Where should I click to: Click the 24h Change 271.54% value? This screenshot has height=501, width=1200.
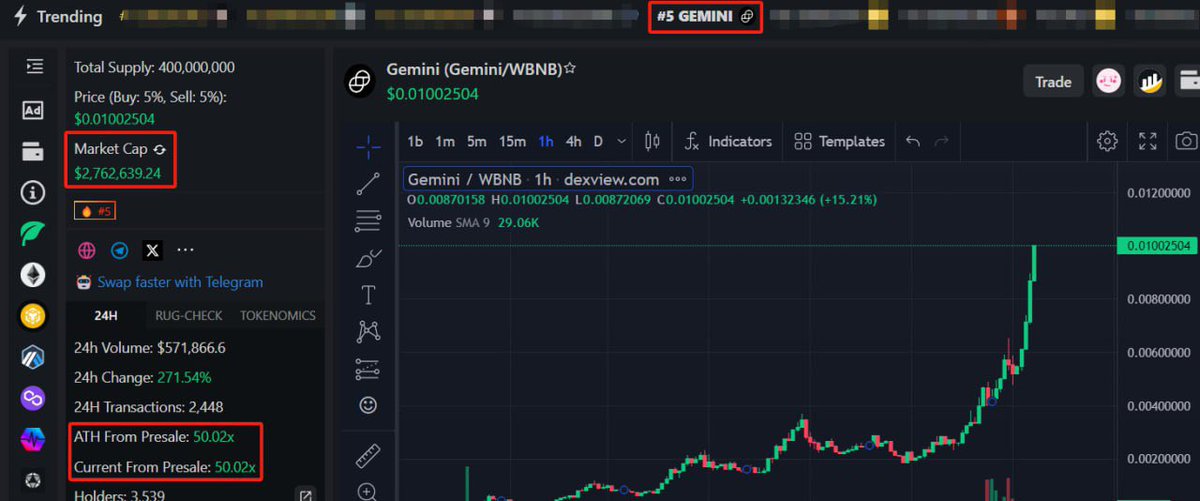[184, 378]
